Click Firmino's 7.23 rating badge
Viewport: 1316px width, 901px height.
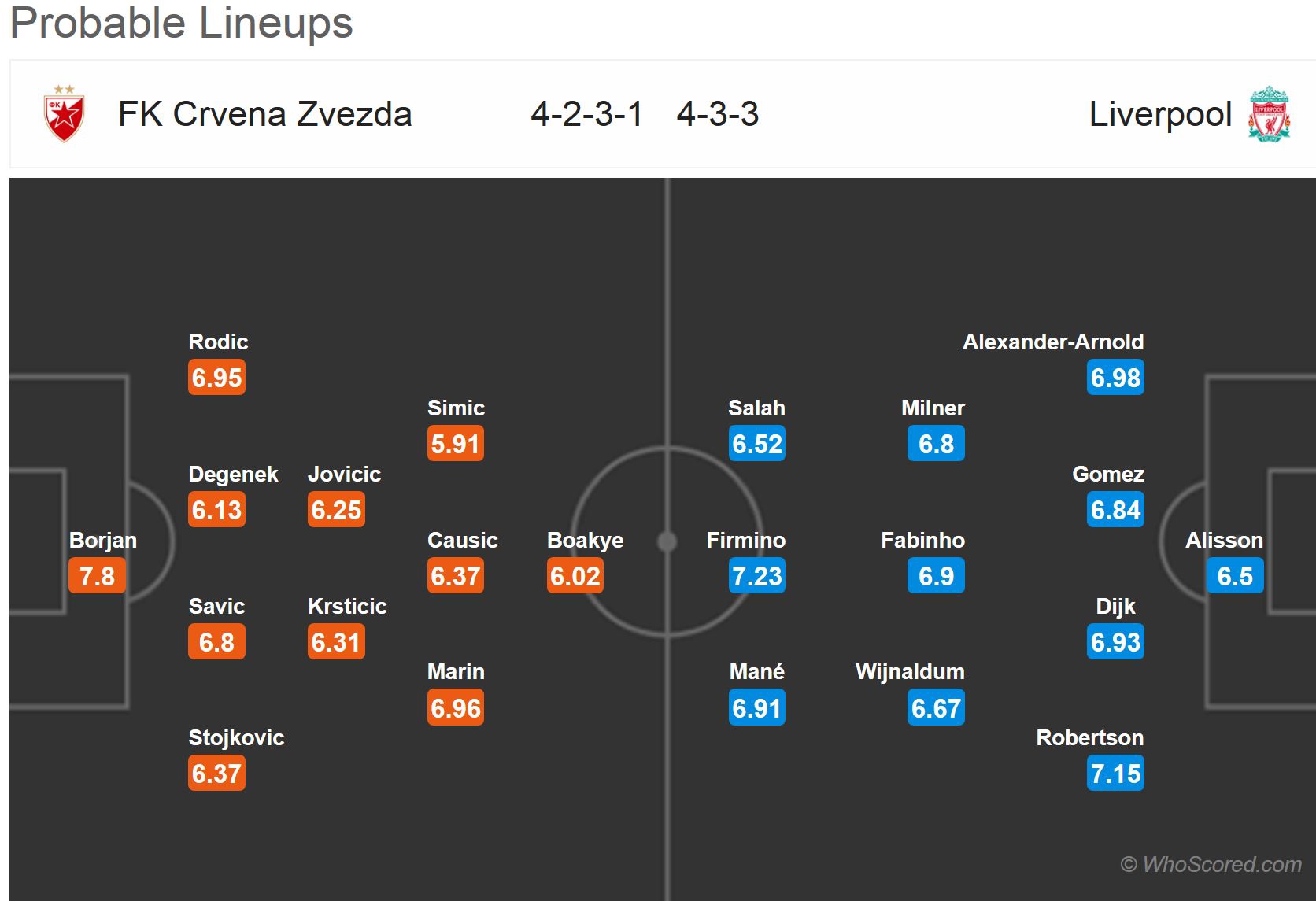tap(756, 576)
